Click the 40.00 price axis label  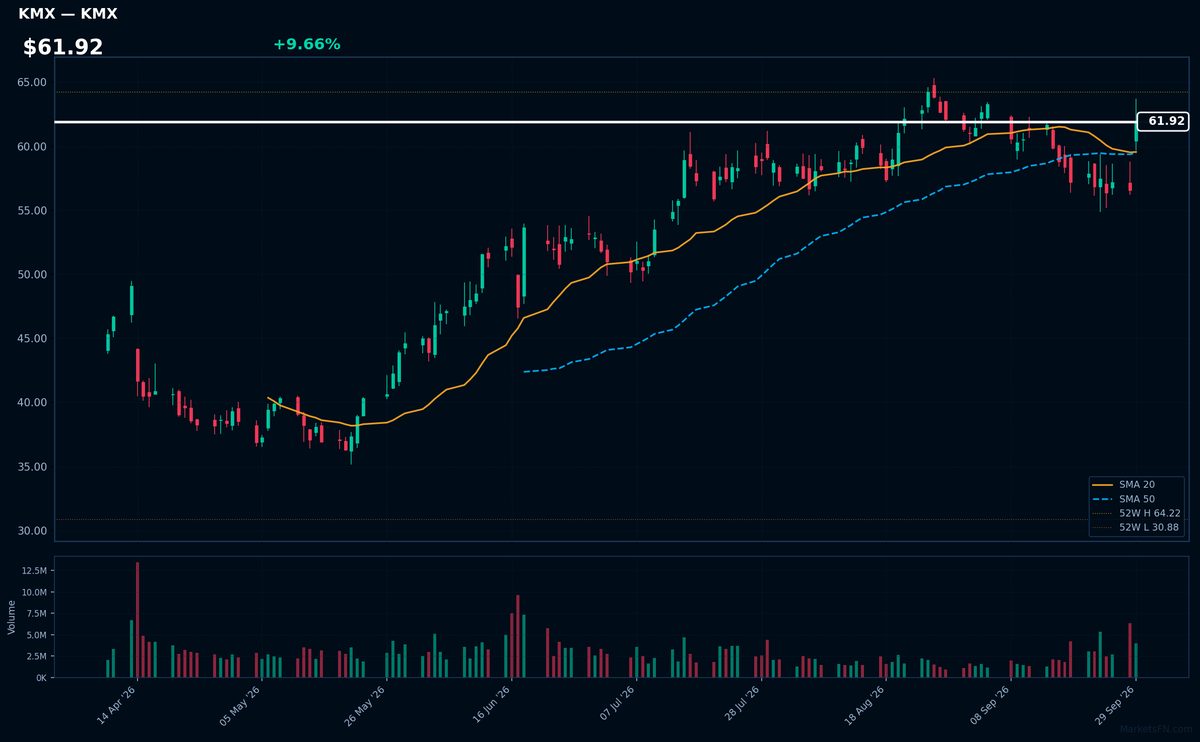point(32,402)
